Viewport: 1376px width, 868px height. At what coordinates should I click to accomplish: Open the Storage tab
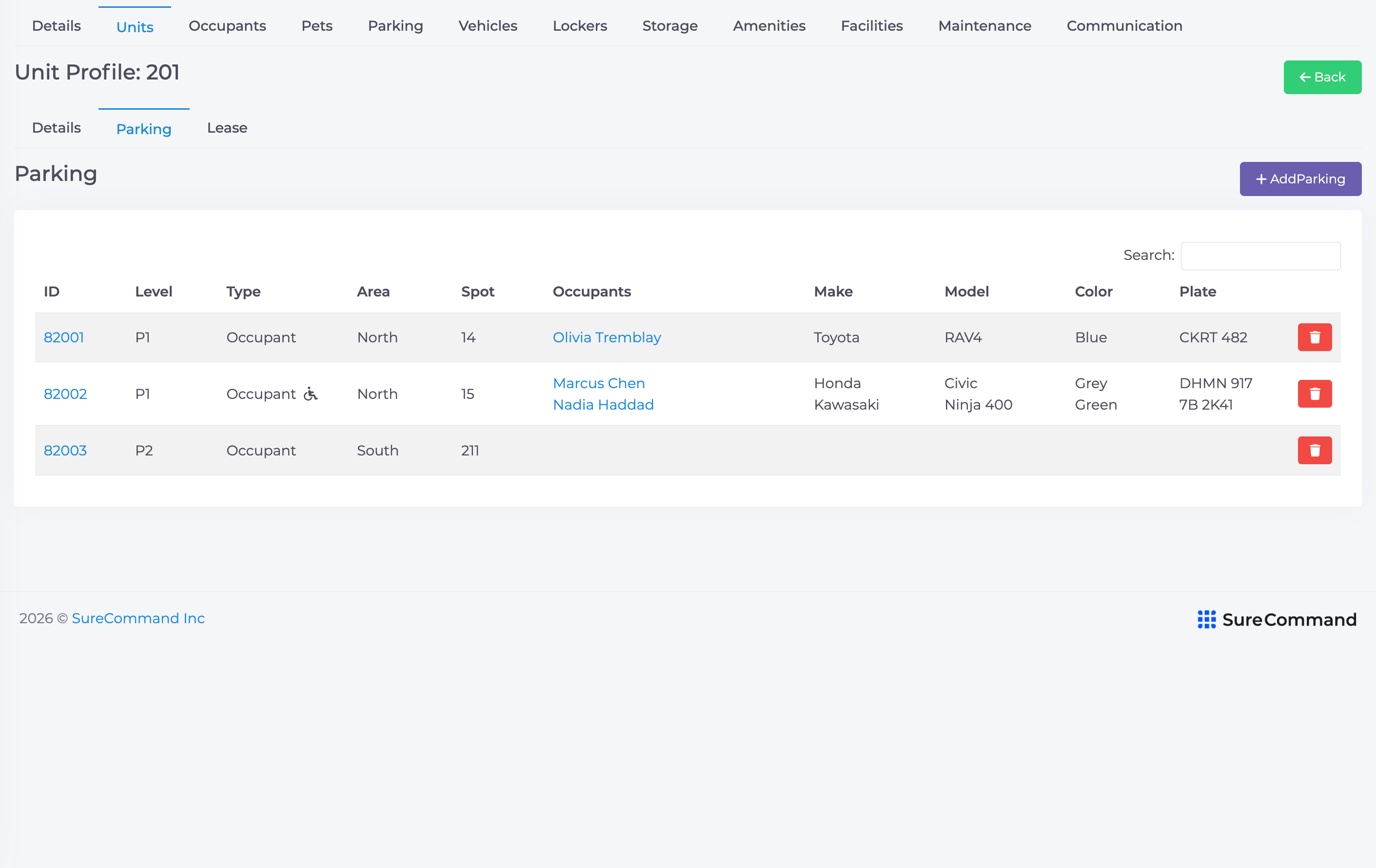(x=669, y=26)
